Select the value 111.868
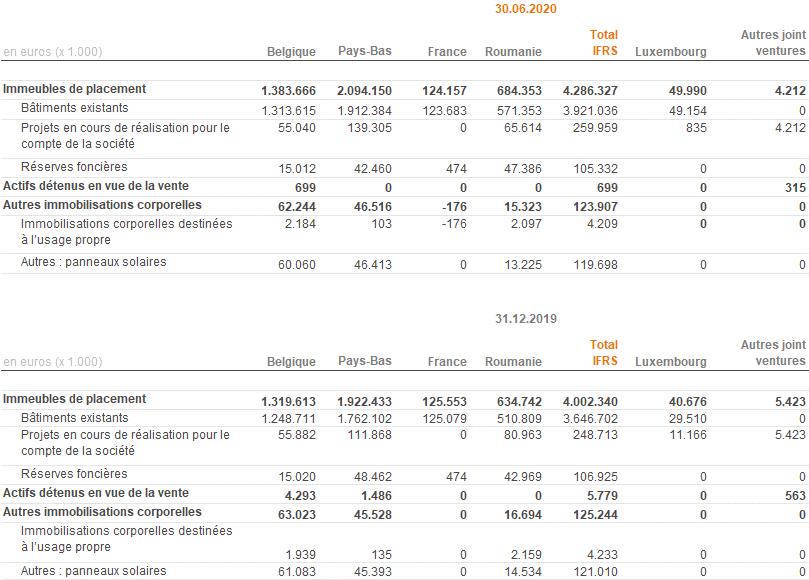 click(x=369, y=435)
